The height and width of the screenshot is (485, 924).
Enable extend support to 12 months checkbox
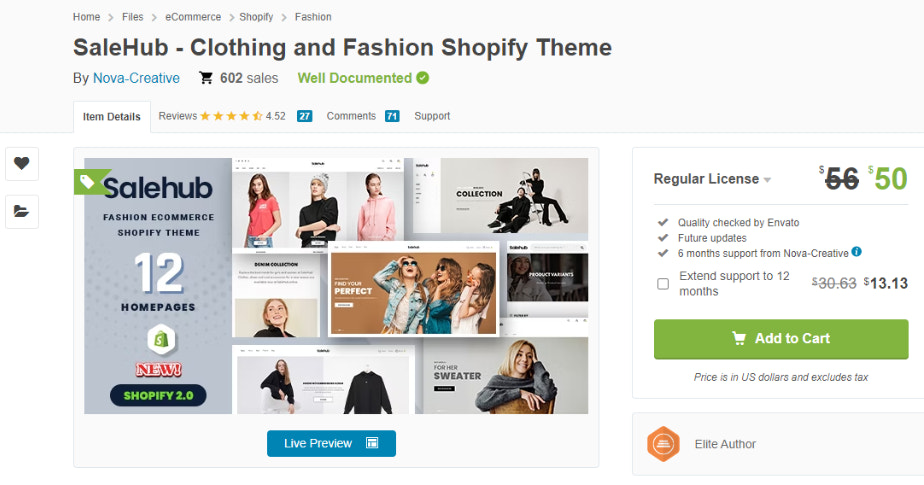point(663,284)
